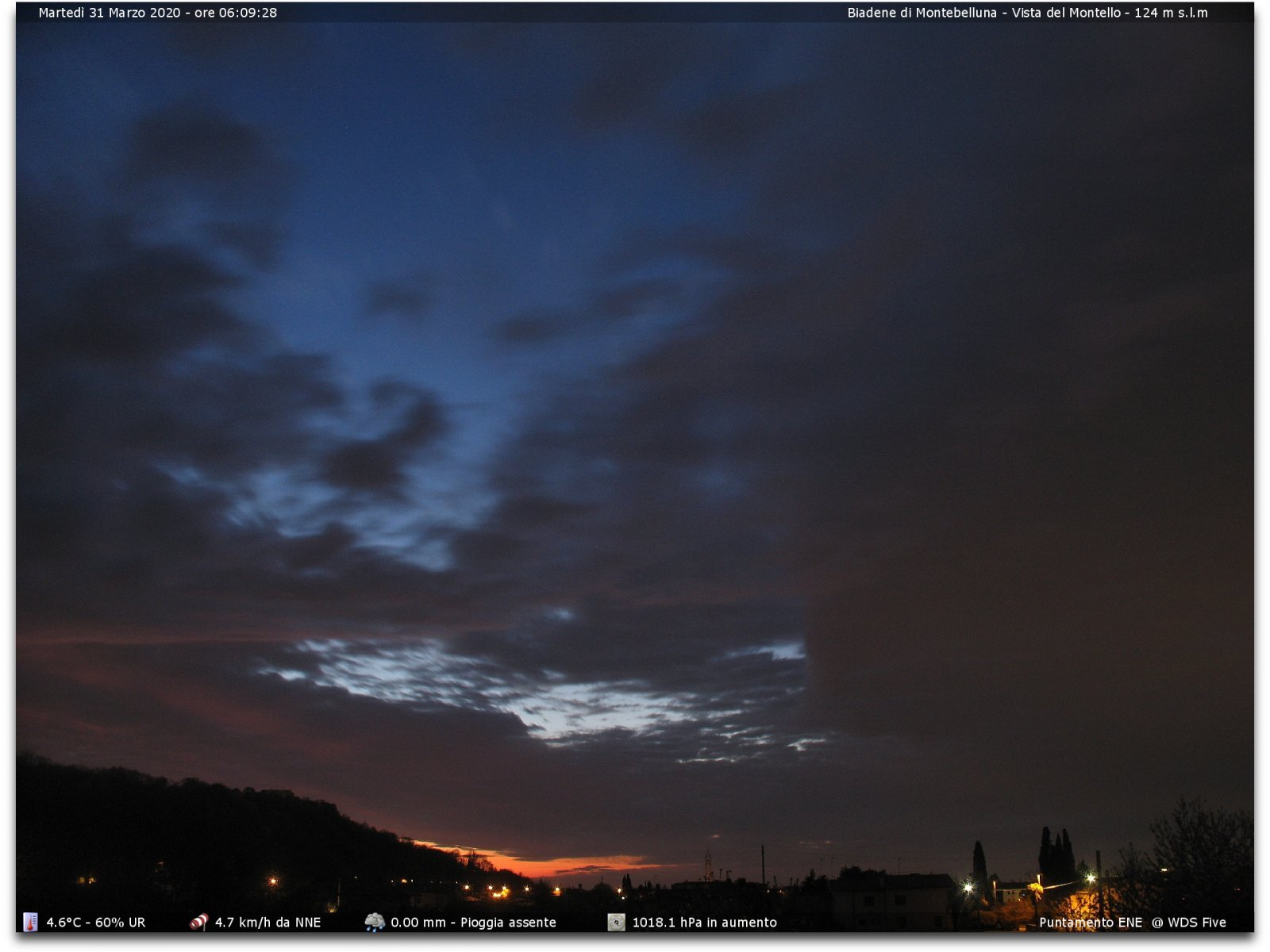The height and width of the screenshot is (952, 1270).
Task: Click the rain cloud icon beside 0.00 mm
Action: click(375, 922)
